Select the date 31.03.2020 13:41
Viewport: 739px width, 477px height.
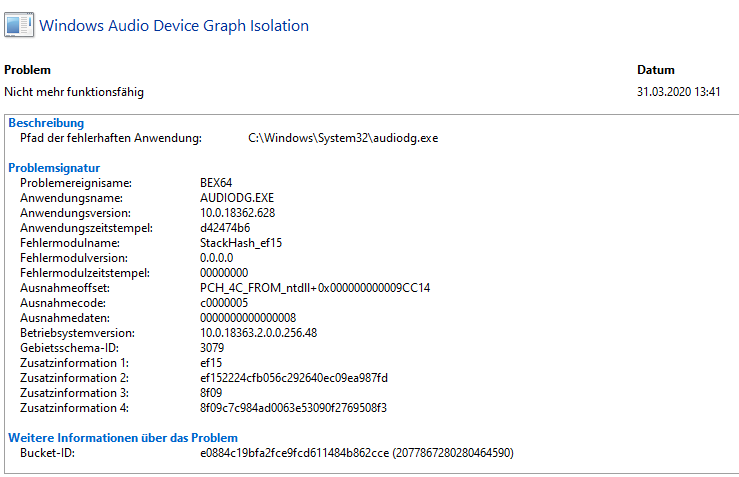coord(679,91)
